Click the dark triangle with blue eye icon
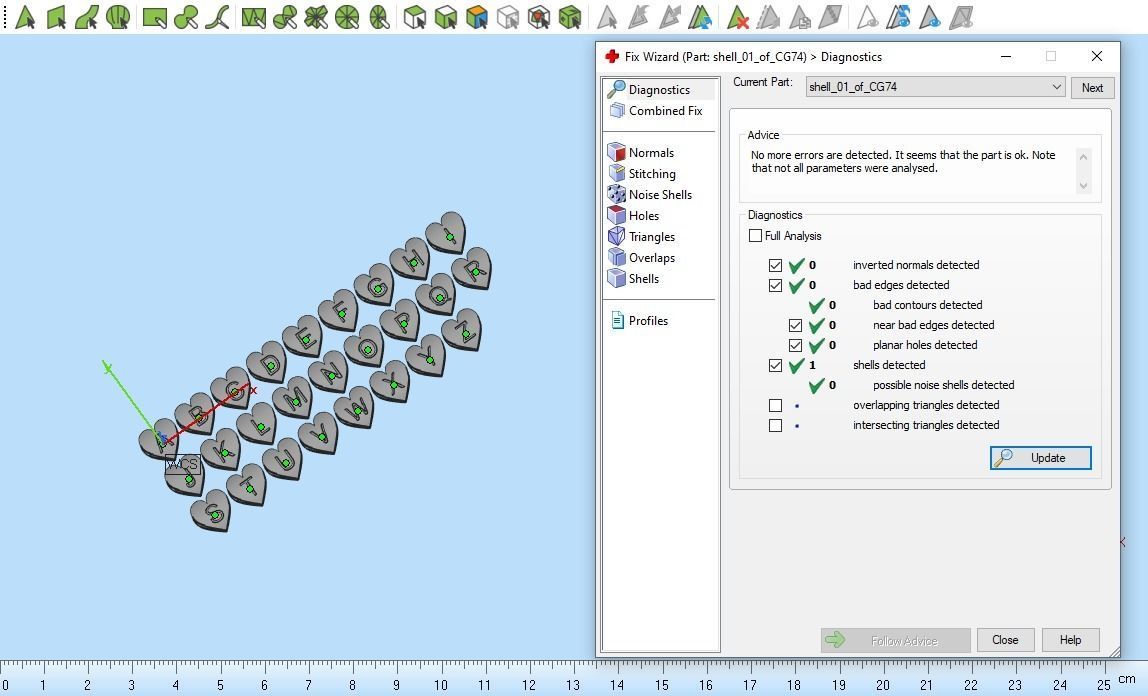This screenshot has height=696, width=1148. [930, 16]
